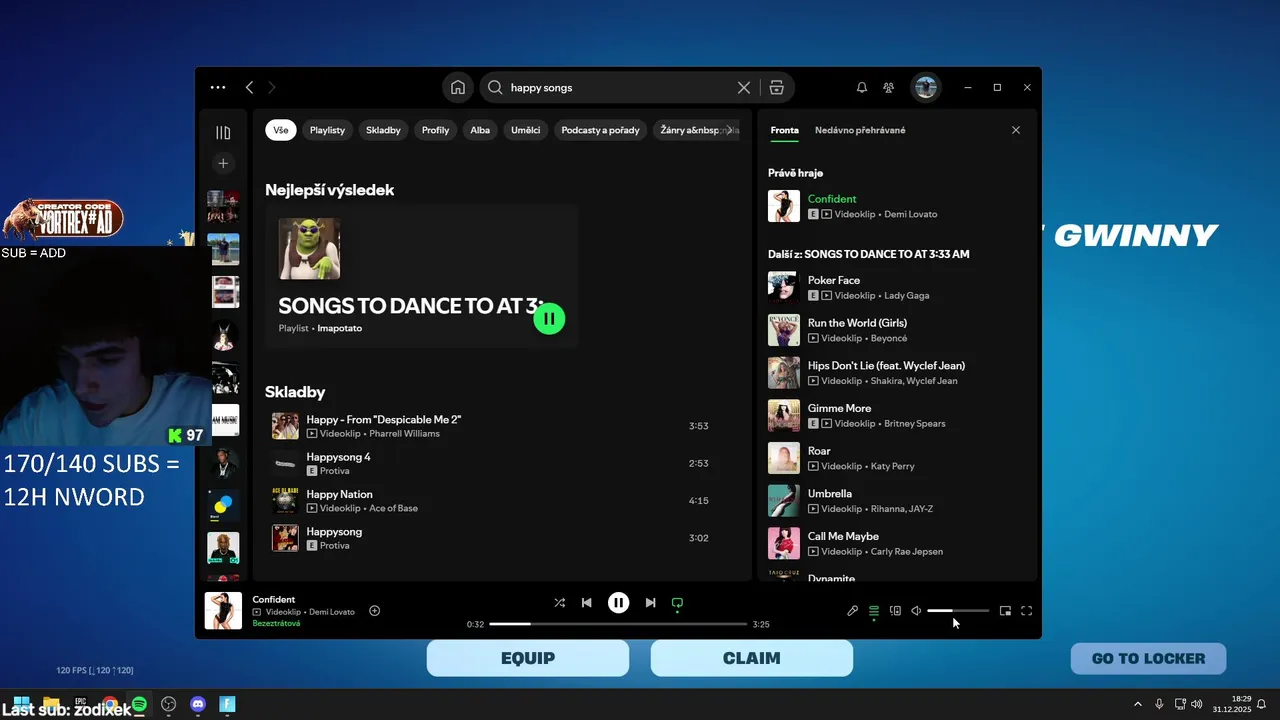This screenshot has height=720, width=1280.
Task: Show lyrics with the microphone icon
Action: (x=853, y=611)
